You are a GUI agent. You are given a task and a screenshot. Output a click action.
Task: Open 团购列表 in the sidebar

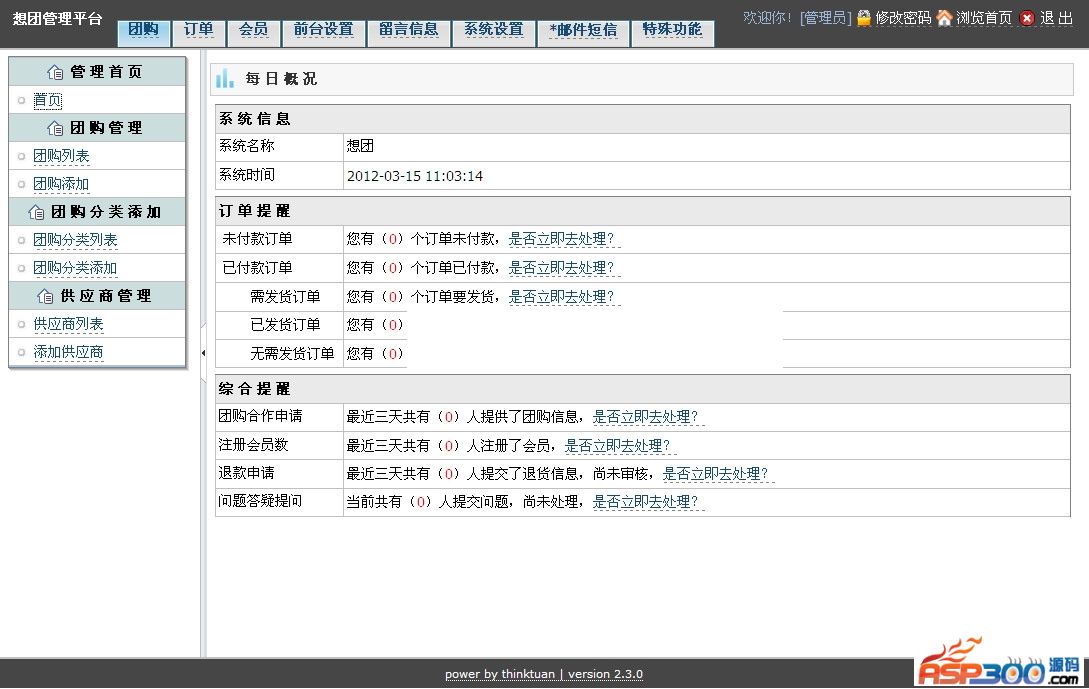61,156
